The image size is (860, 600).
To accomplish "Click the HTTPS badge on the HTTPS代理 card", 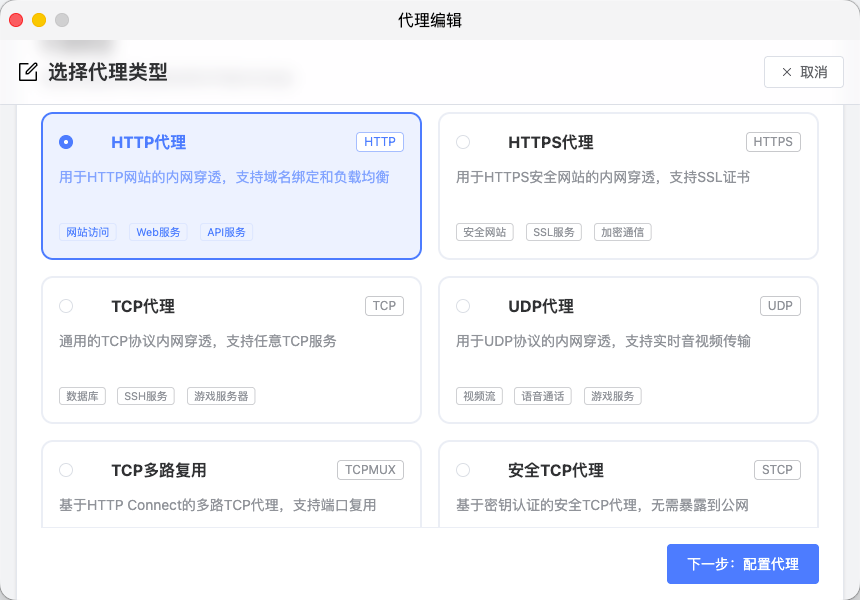I will (x=773, y=141).
